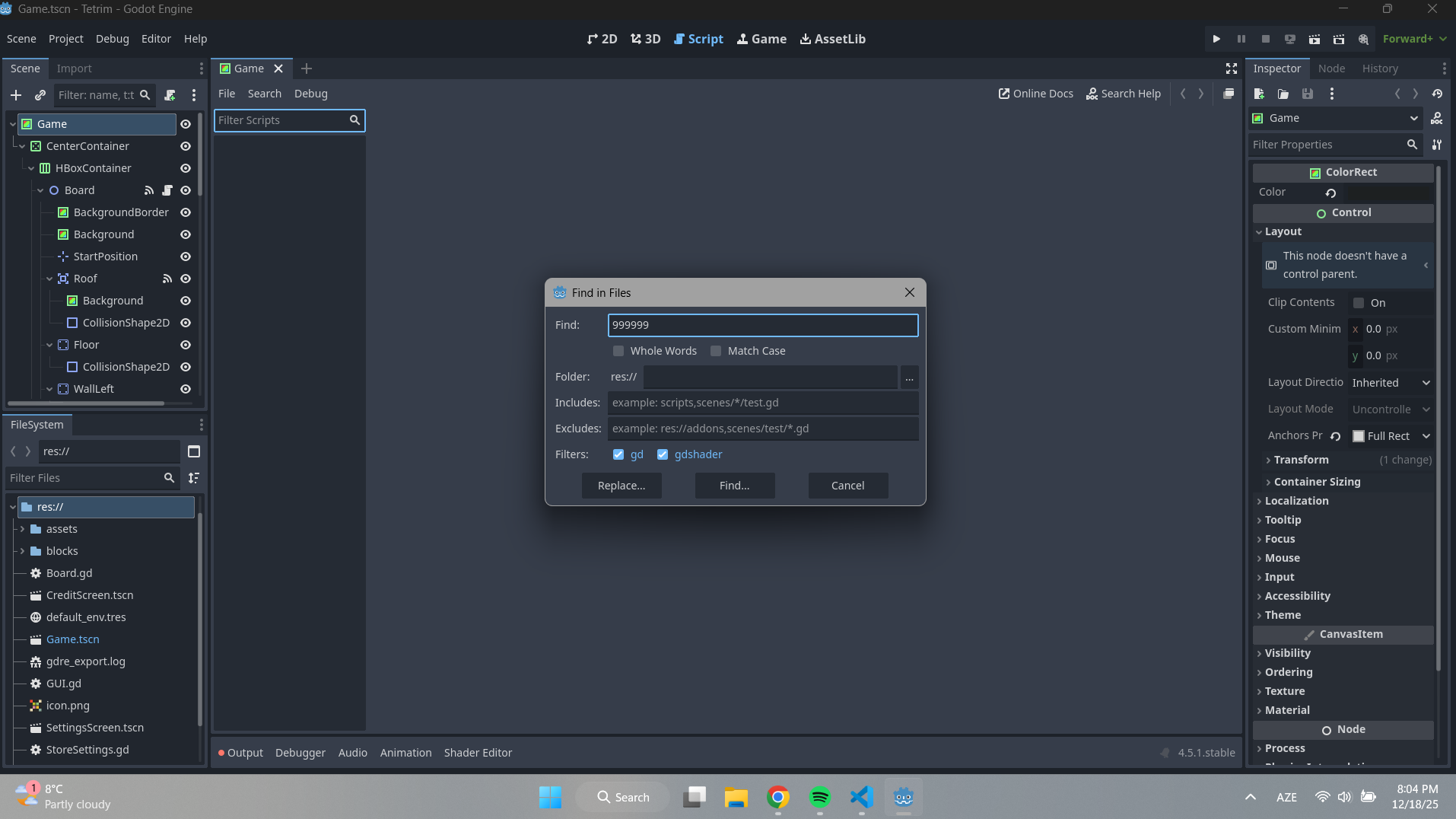
Task: Click the Run Project play icon
Action: pyautogui.click(x=1216, y=39)
